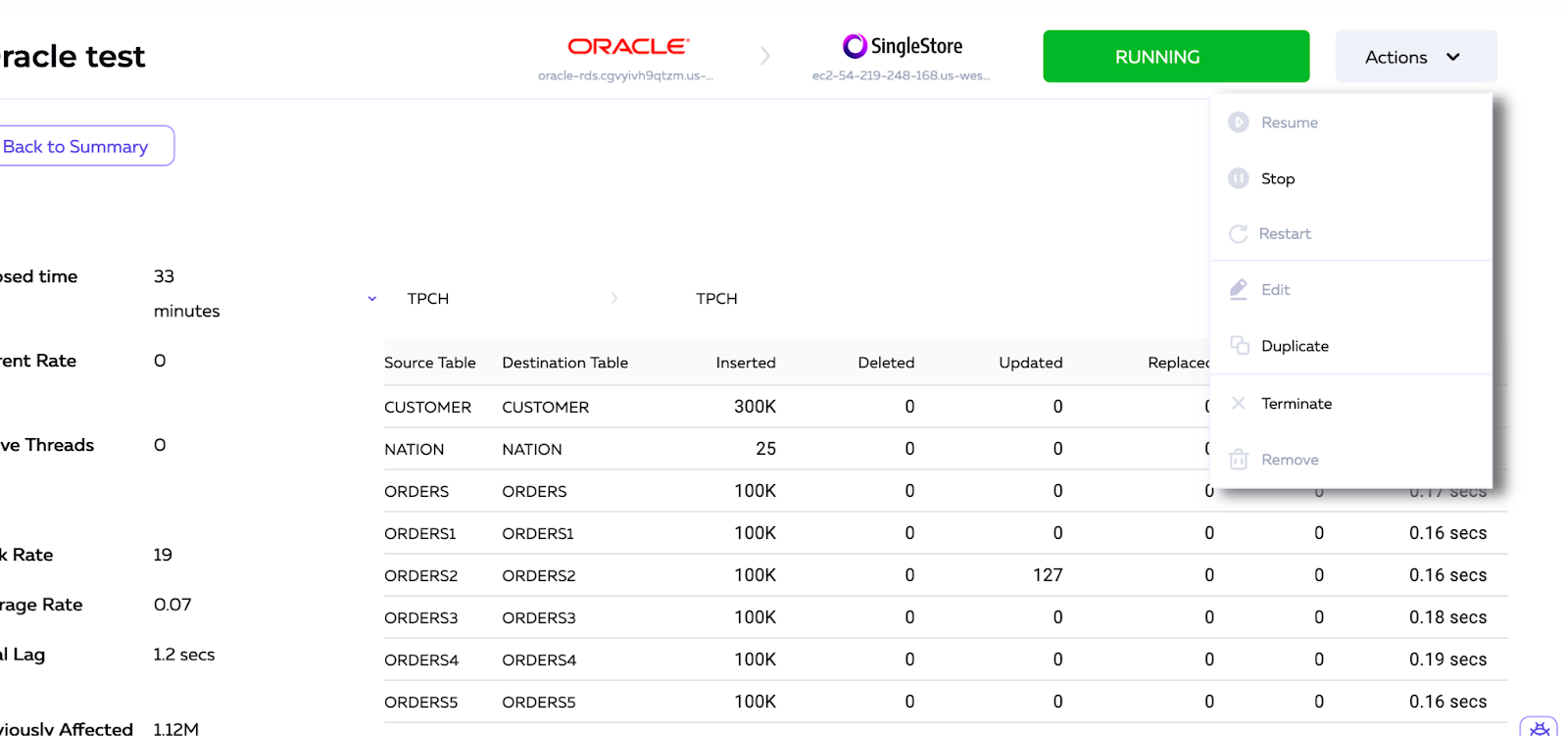Click the Source Table column header
Screen dimensions: 1568x736
pyautogui.click(x=430, y=363)
